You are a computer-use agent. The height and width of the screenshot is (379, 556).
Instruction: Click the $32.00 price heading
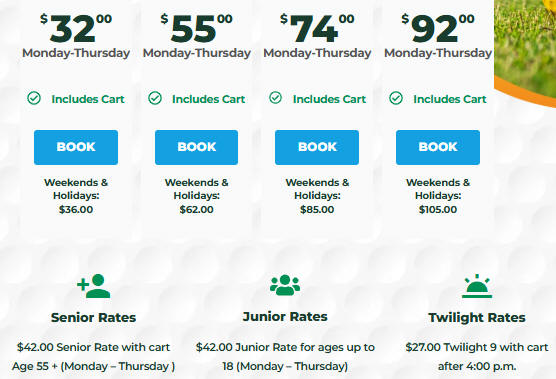76,28
